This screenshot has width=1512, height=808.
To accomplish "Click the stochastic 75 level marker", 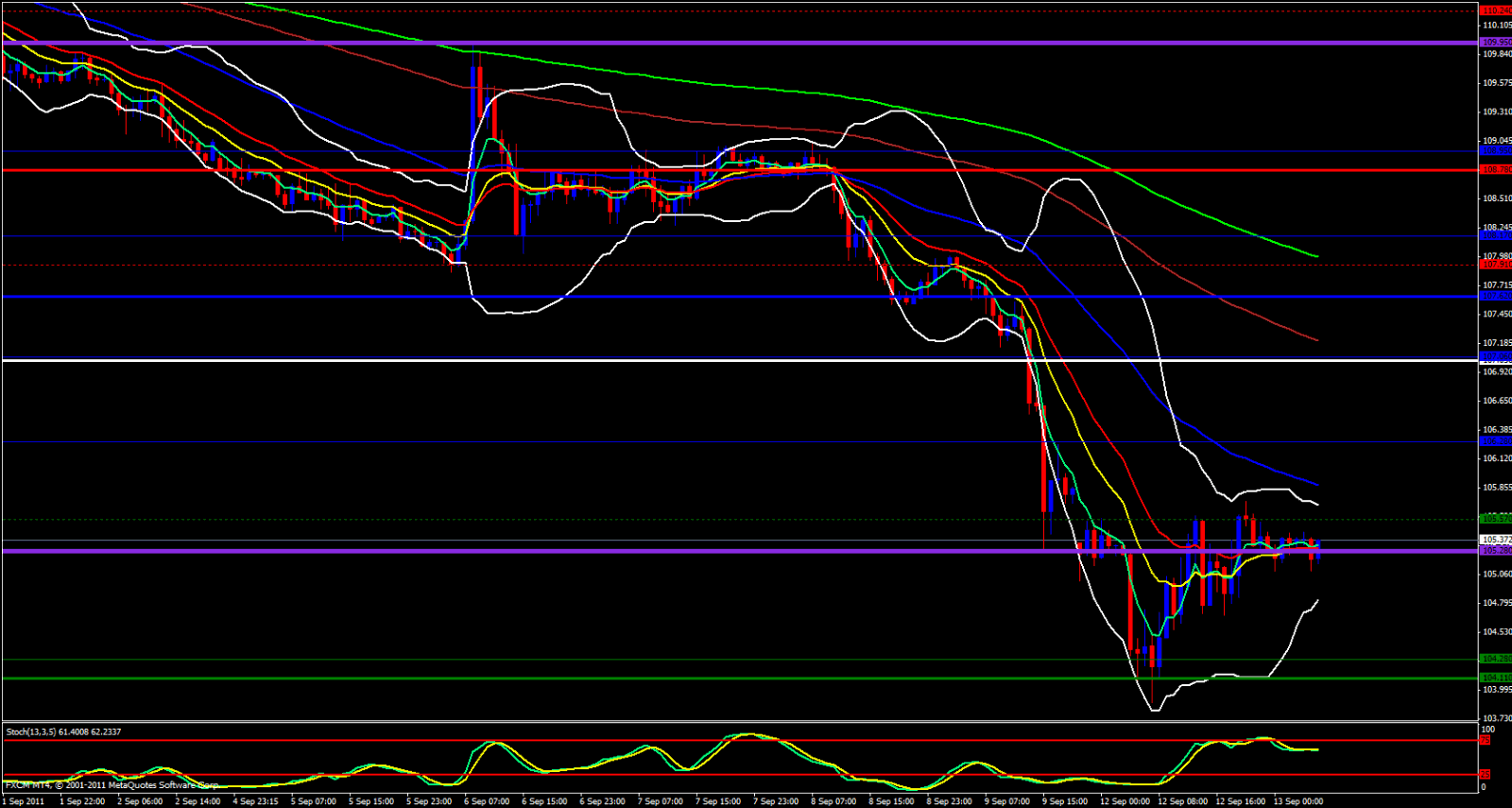I will pos(1486,741).
